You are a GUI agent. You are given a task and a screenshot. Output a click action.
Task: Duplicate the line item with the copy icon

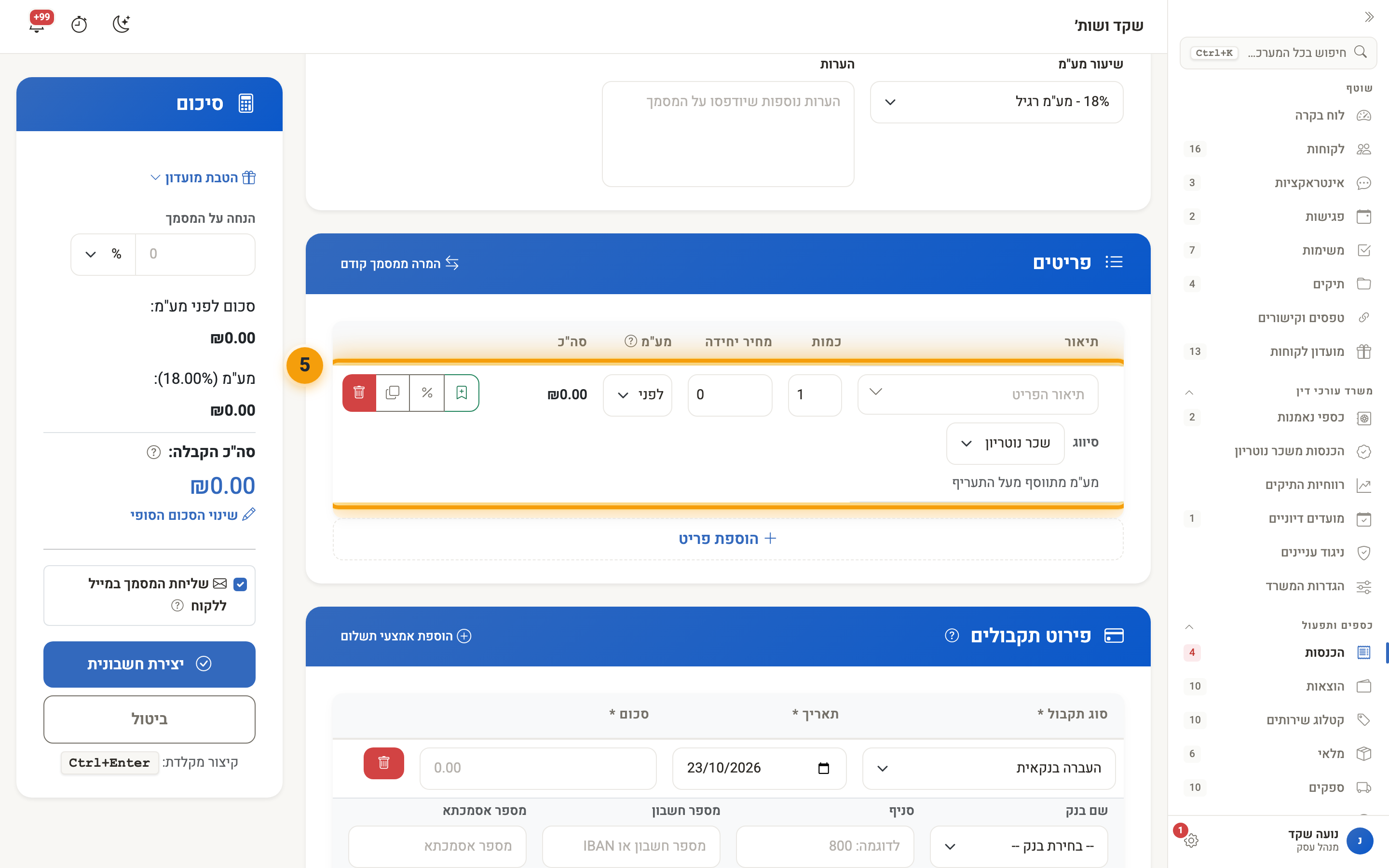tap(393, 393)
